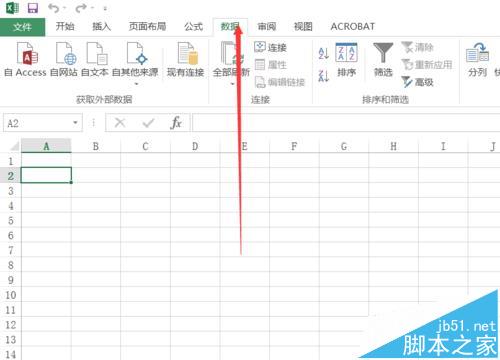
Task: Select column F header
Action: pos(294,146)
